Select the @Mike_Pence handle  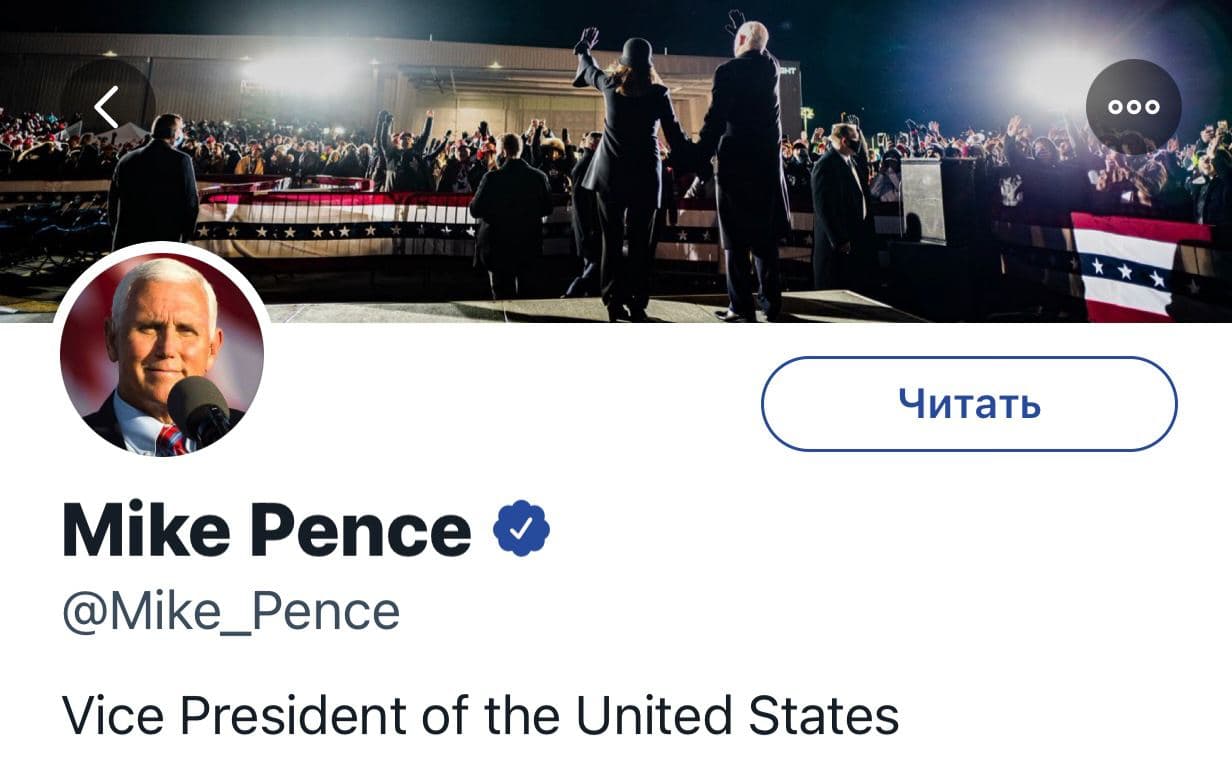(231, 612)
